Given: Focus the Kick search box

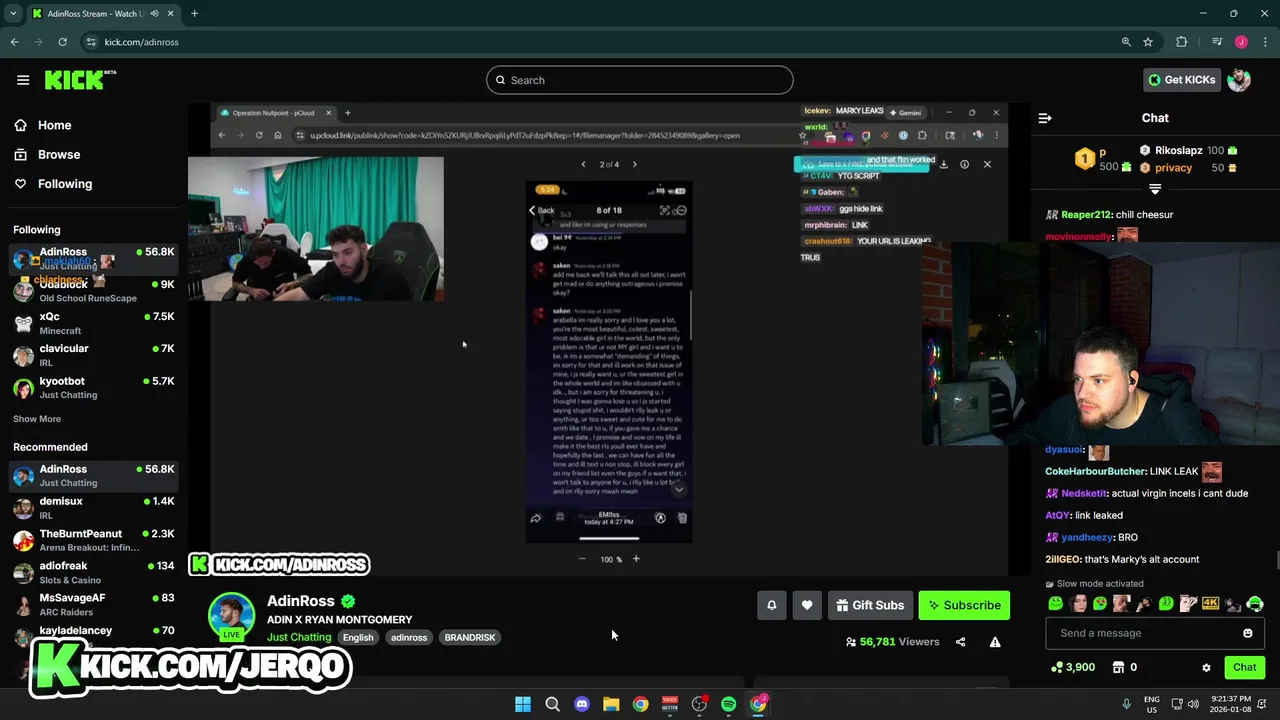Looking at the screenshot, I should 640,80.
